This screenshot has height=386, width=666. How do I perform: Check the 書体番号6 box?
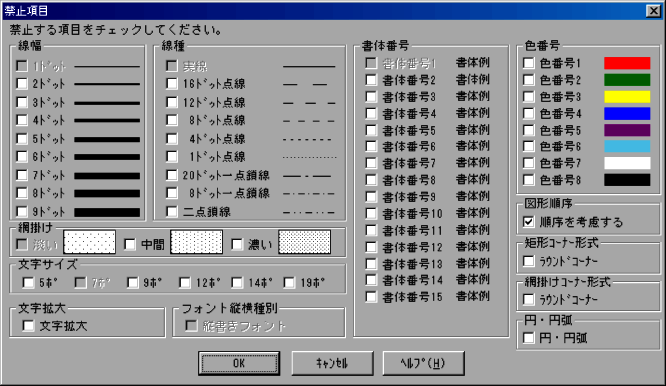(x=371, y=147)
